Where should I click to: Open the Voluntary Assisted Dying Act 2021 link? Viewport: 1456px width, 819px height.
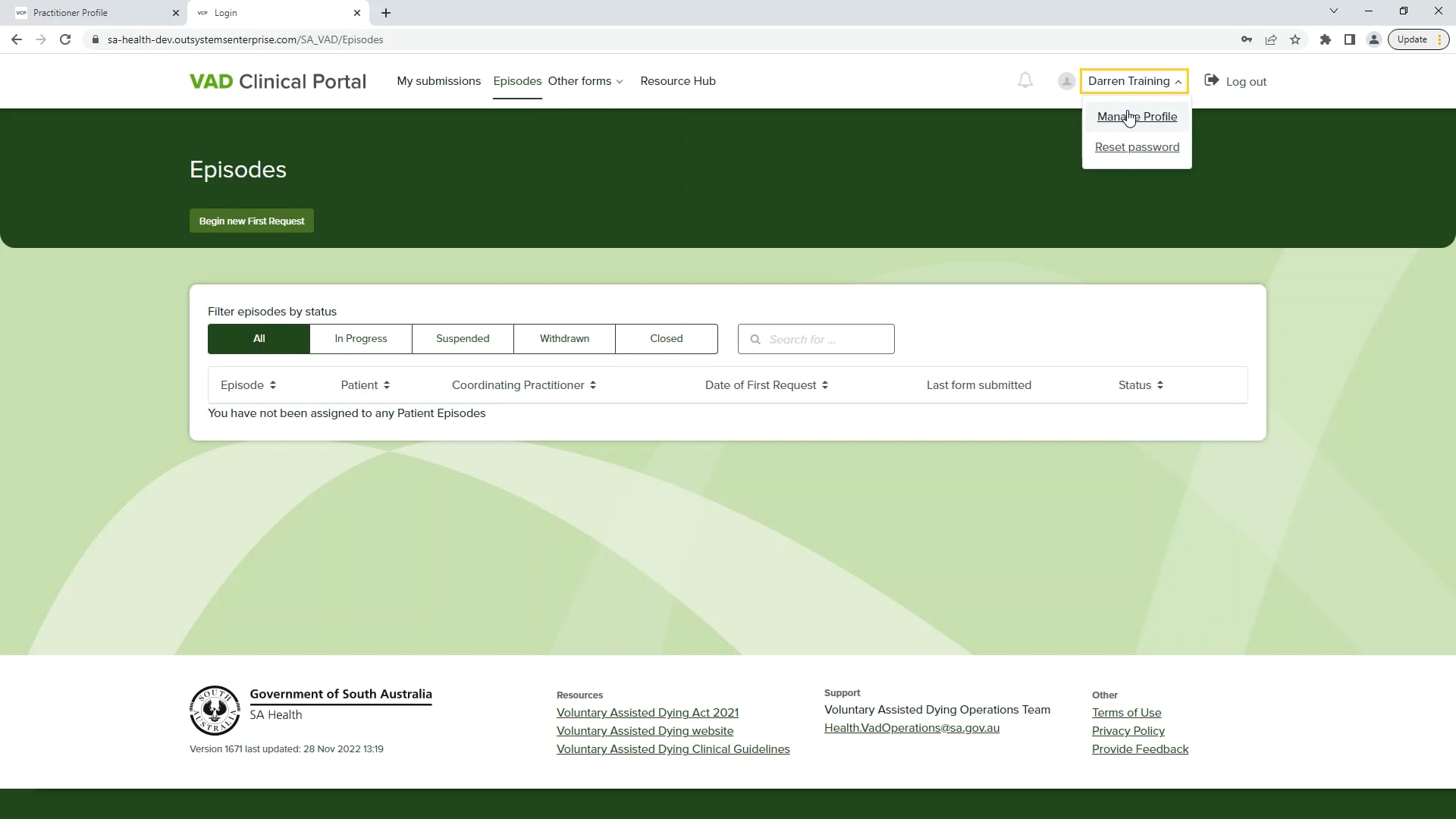point(648,713)
